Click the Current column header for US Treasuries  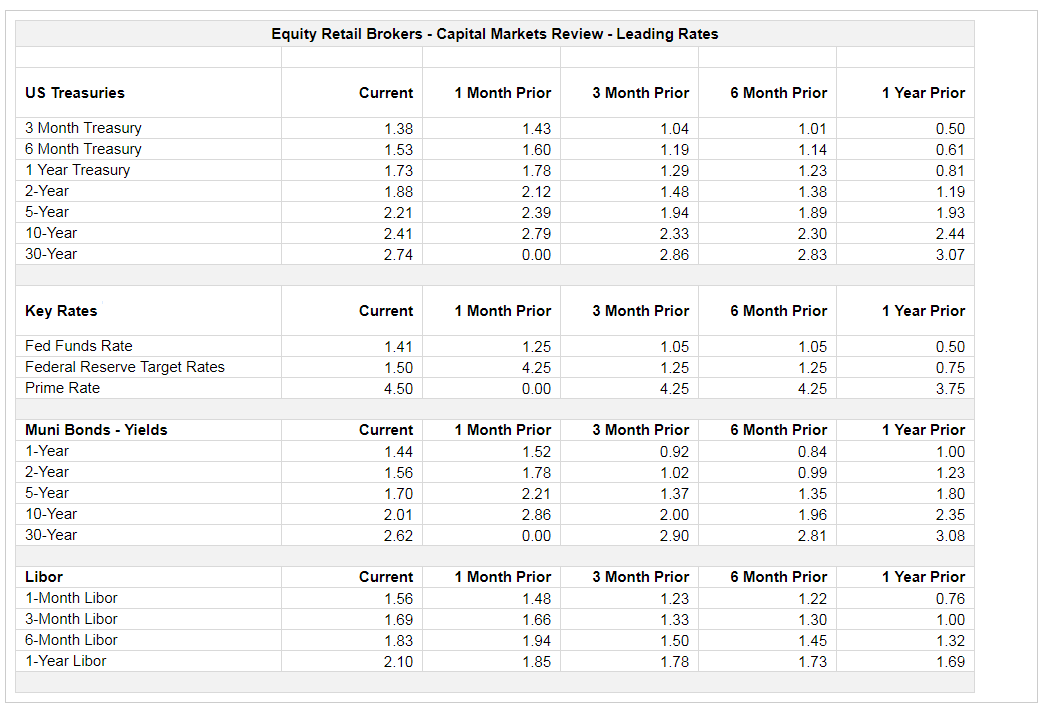(x=386, y=92)
